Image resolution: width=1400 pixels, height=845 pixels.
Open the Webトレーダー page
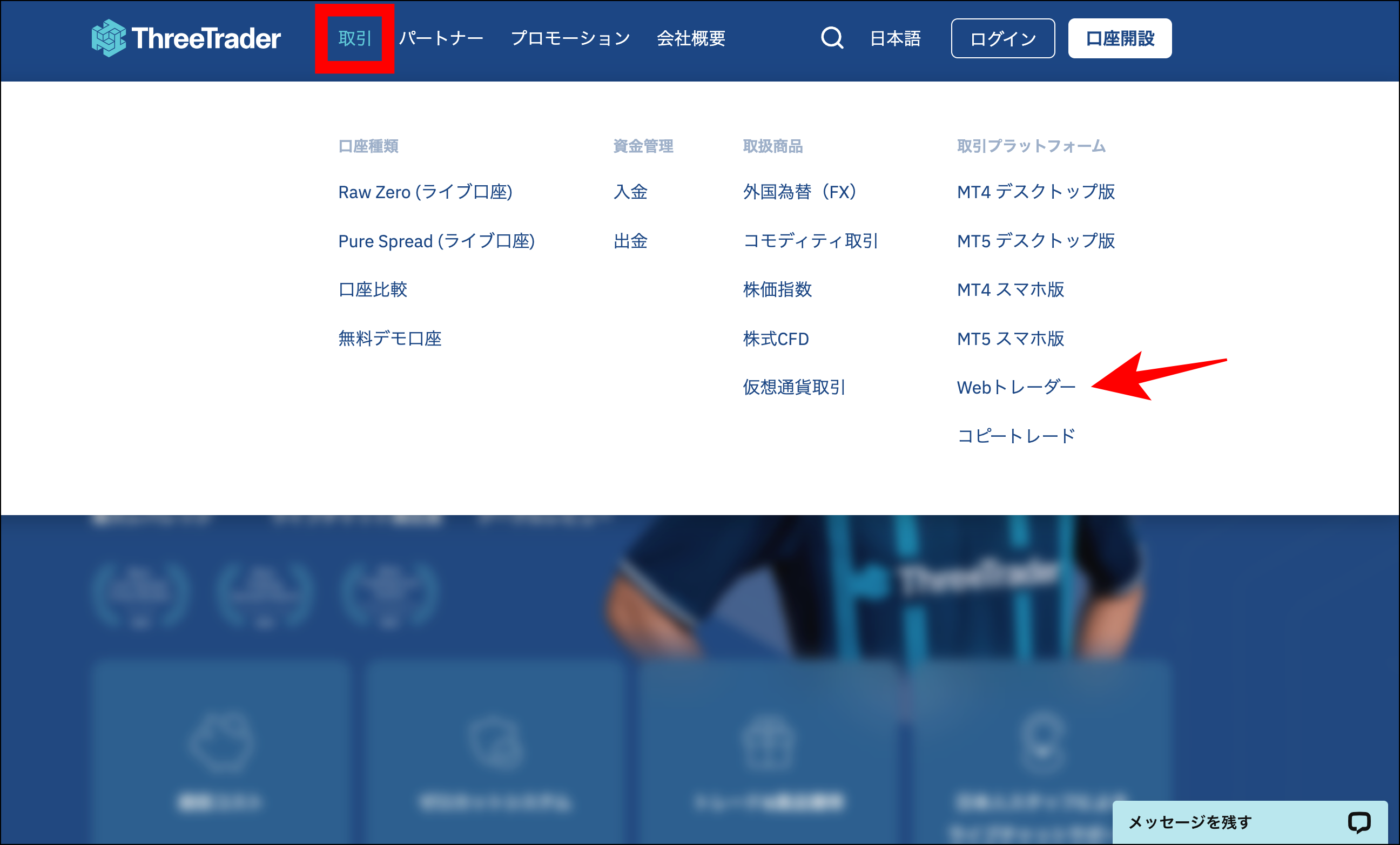1016,387
